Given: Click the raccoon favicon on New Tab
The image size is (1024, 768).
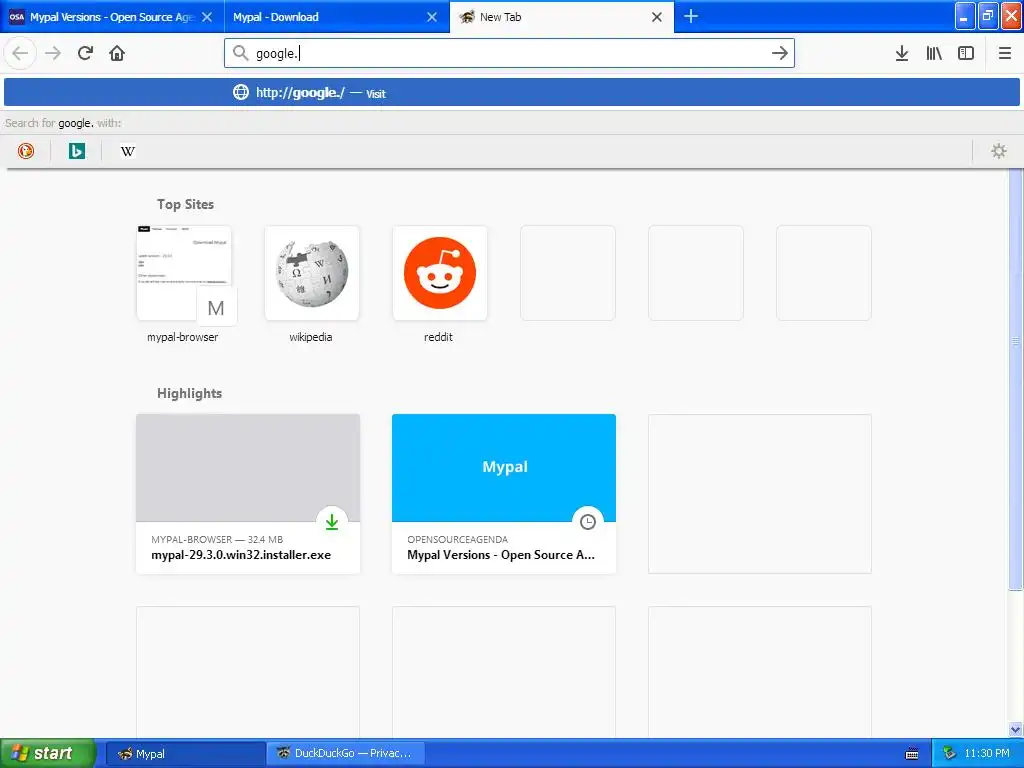Looking at the screenshot, I should pyautogui.click(x=466, y=17).
